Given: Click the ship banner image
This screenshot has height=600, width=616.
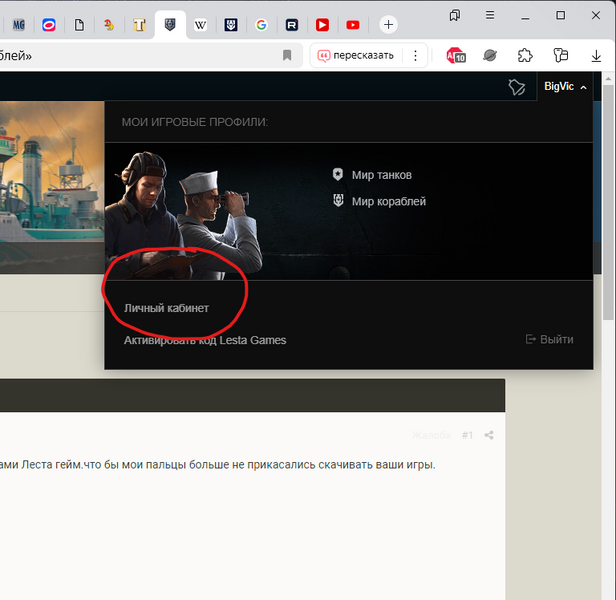Looking at the screenshot, I should coord(52,187).
